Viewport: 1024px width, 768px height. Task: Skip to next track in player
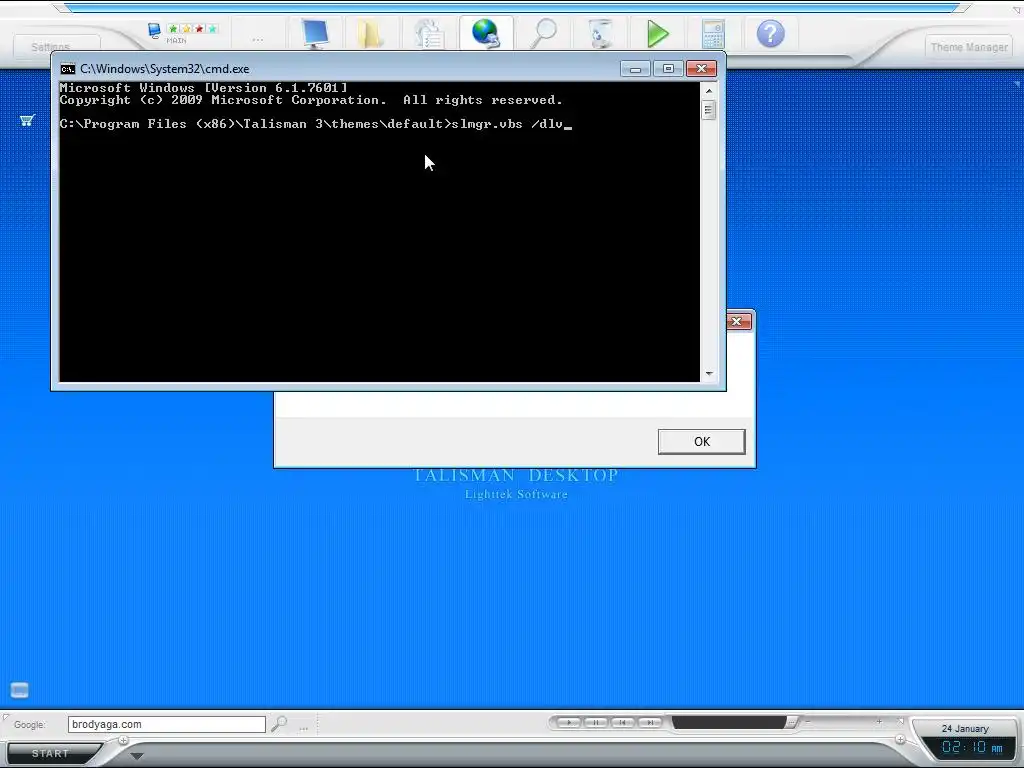click(x=650, y=722)
